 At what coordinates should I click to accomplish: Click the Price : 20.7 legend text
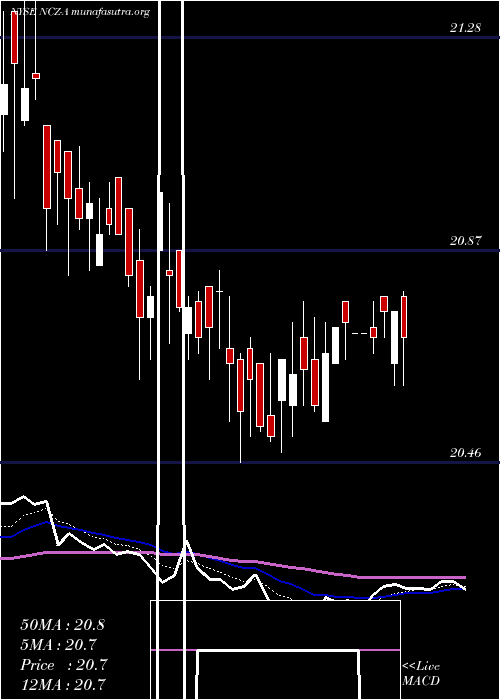tap(64, 665)
